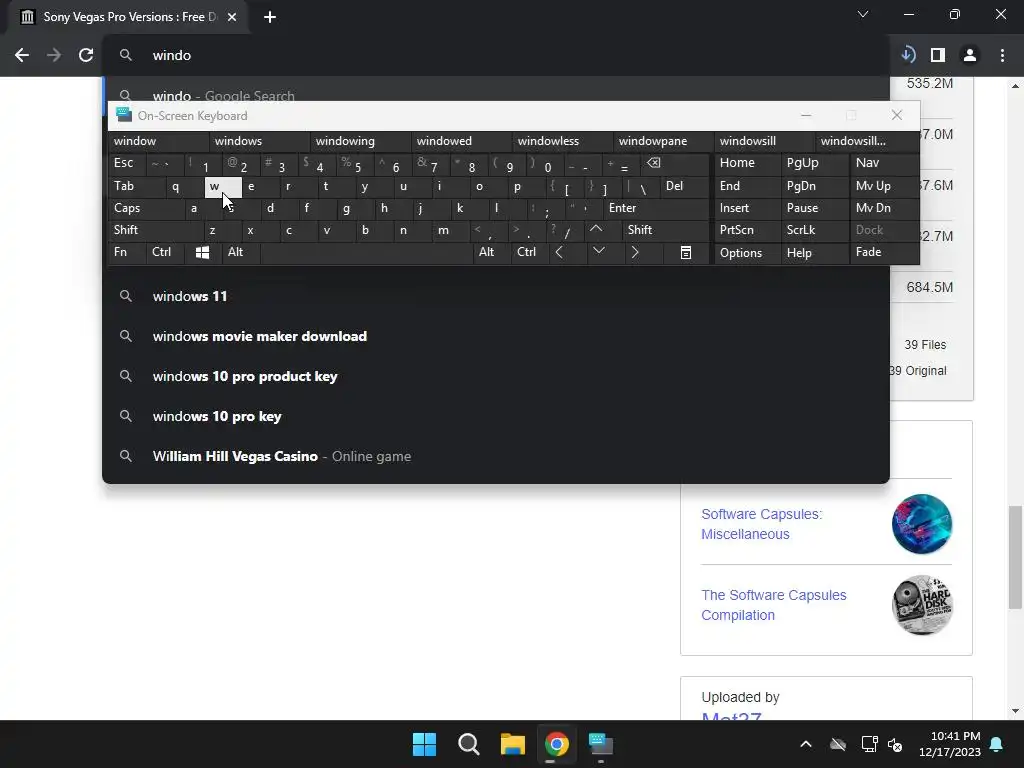Toggle the ScrLk key

(x=814, y=230)
